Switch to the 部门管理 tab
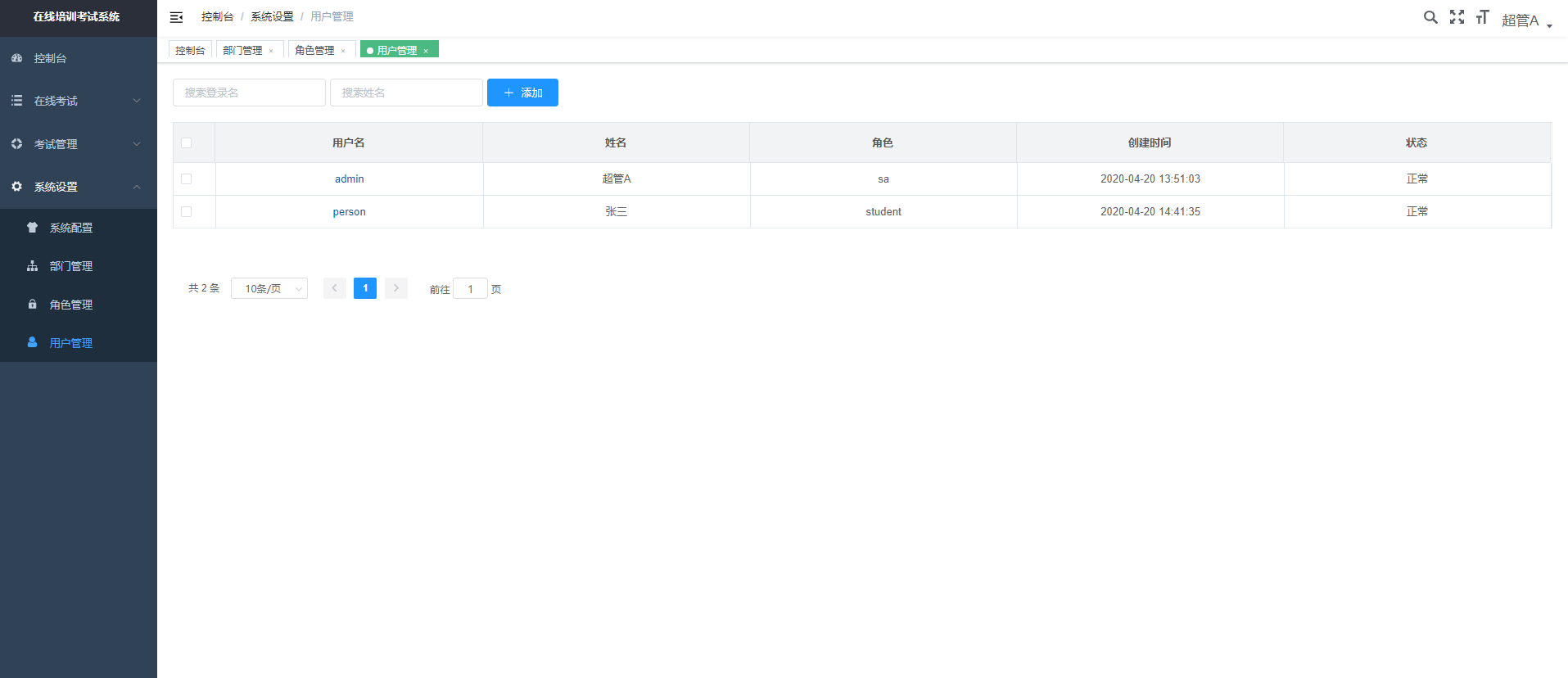The image size is (1568, 678). tap(243, 50)
